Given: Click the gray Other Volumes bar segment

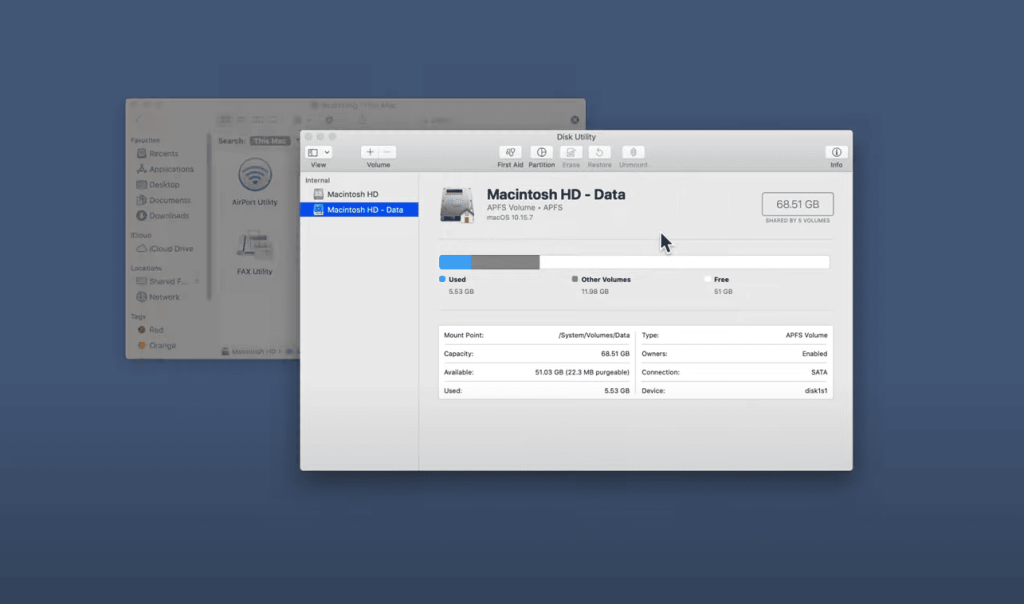Looking at the screenshot, I should [x=505, y=262].
